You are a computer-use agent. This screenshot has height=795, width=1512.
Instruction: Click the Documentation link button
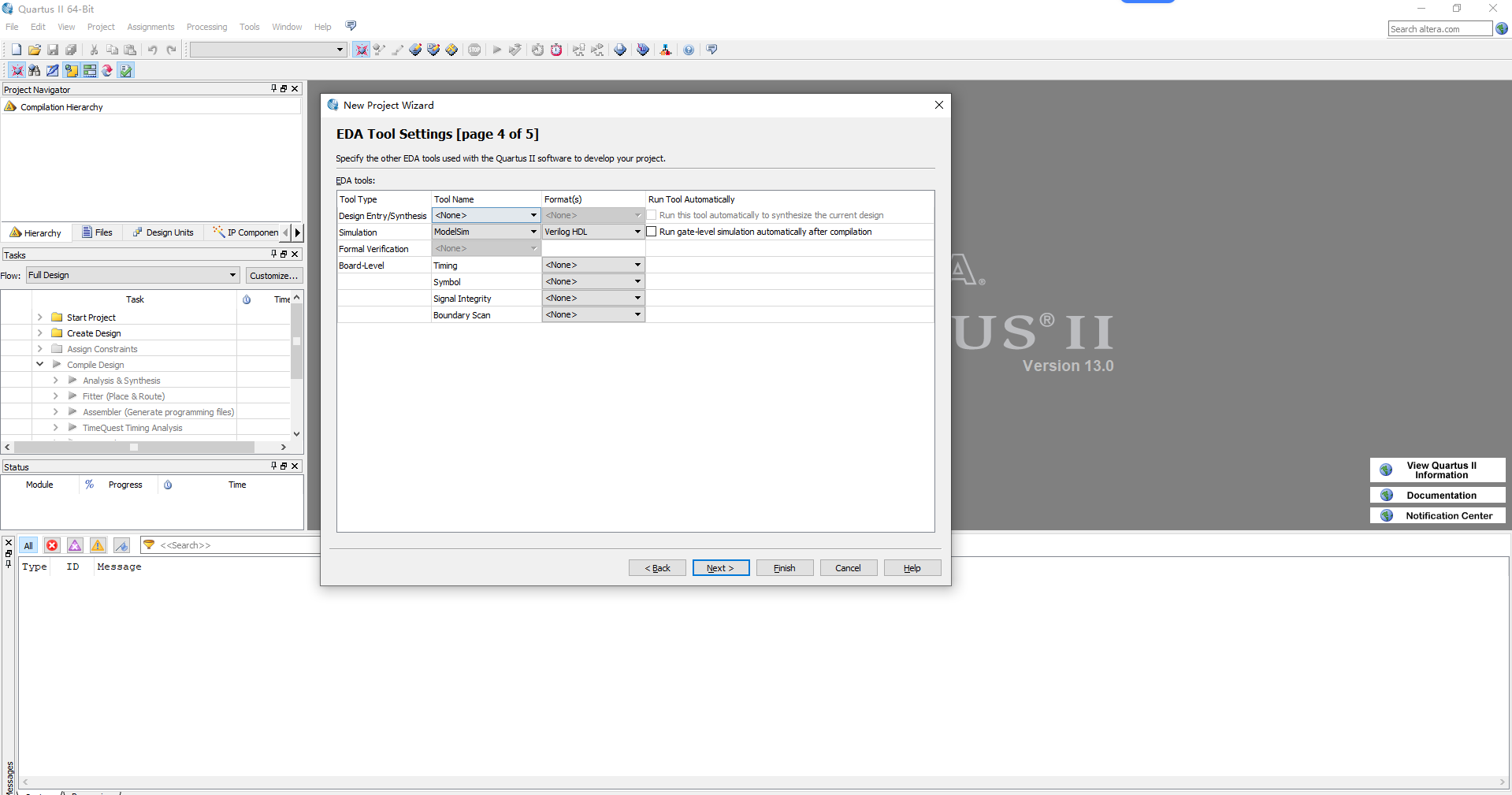tap(1438, 495)
